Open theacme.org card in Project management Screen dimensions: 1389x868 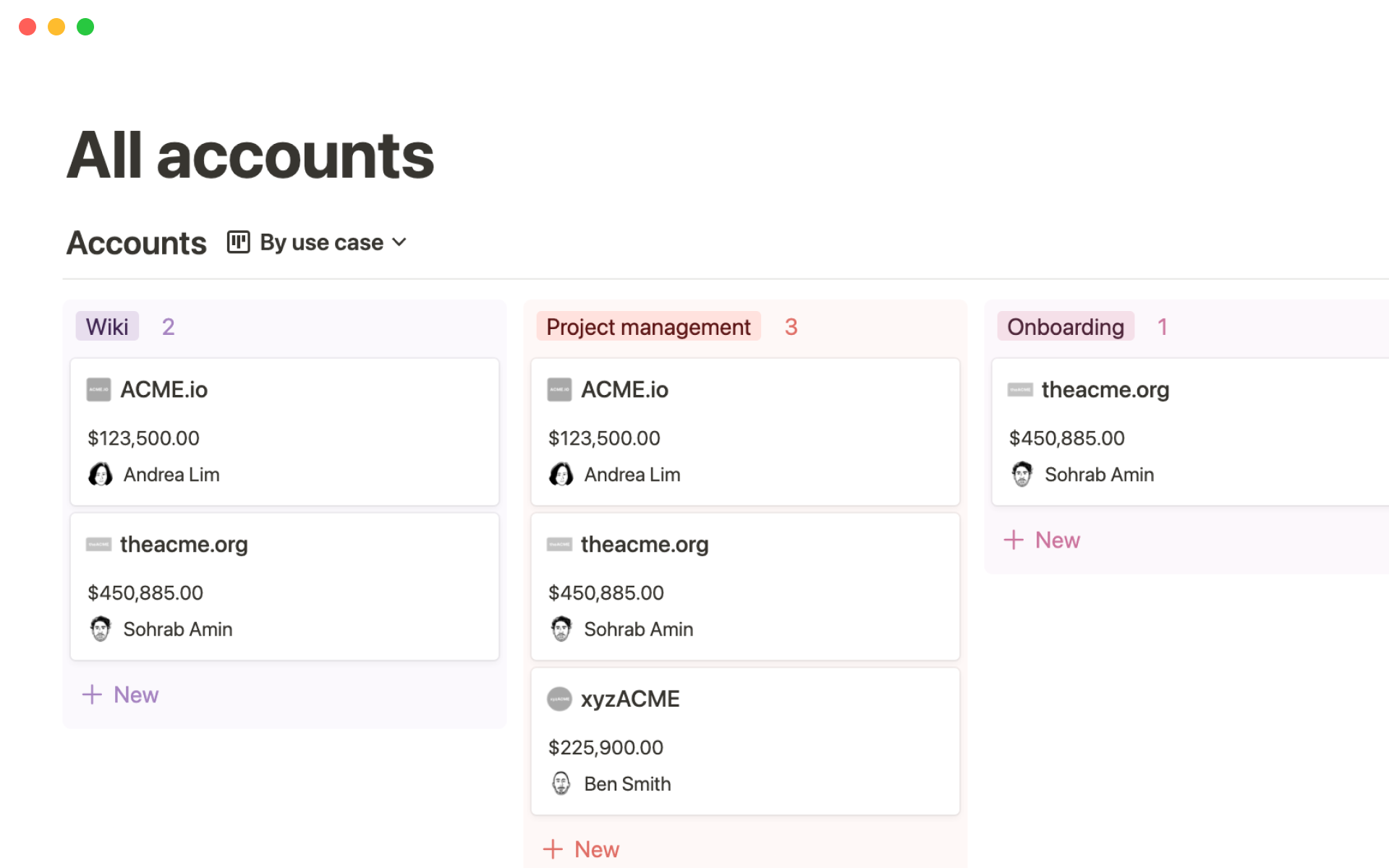coord(644,544)
